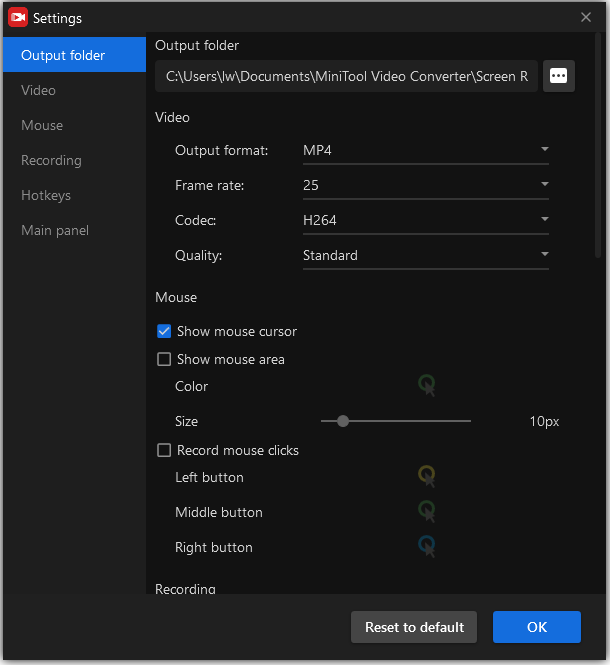Image resolution: width=610 pixels, height=665 pixels.
Task: Click the Show mouse area label
Action: coord(231,359)
